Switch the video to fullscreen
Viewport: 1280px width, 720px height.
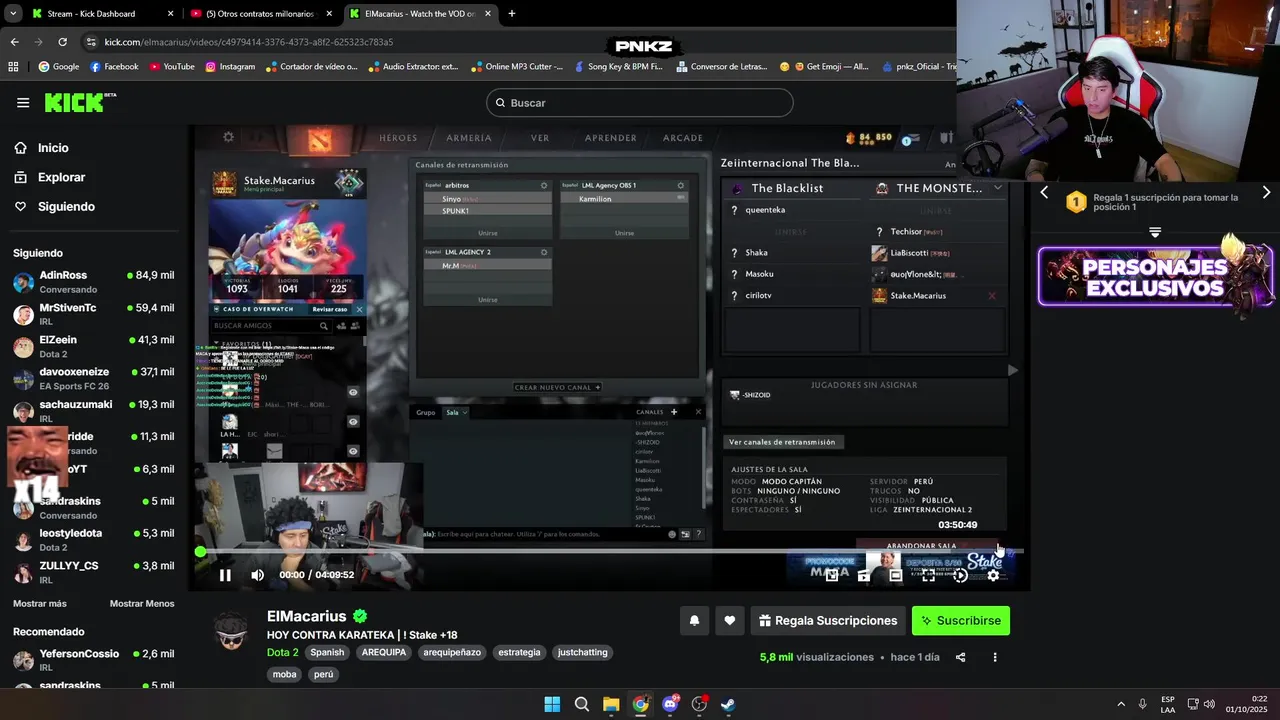[928, 575]
